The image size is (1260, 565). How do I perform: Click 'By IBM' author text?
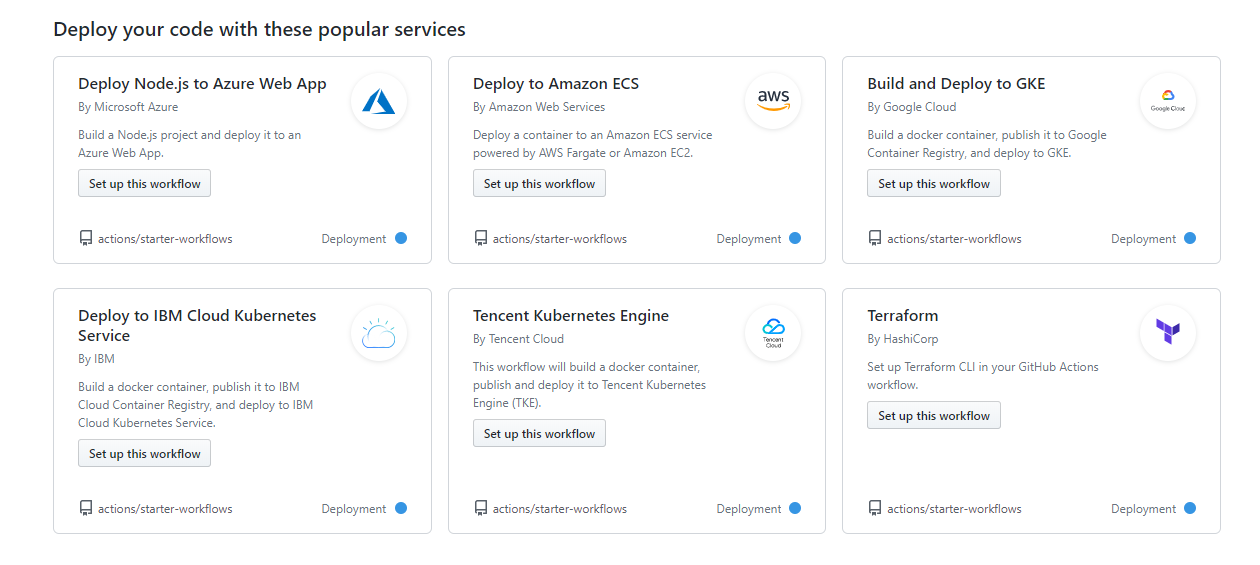(x=96, y=359)
